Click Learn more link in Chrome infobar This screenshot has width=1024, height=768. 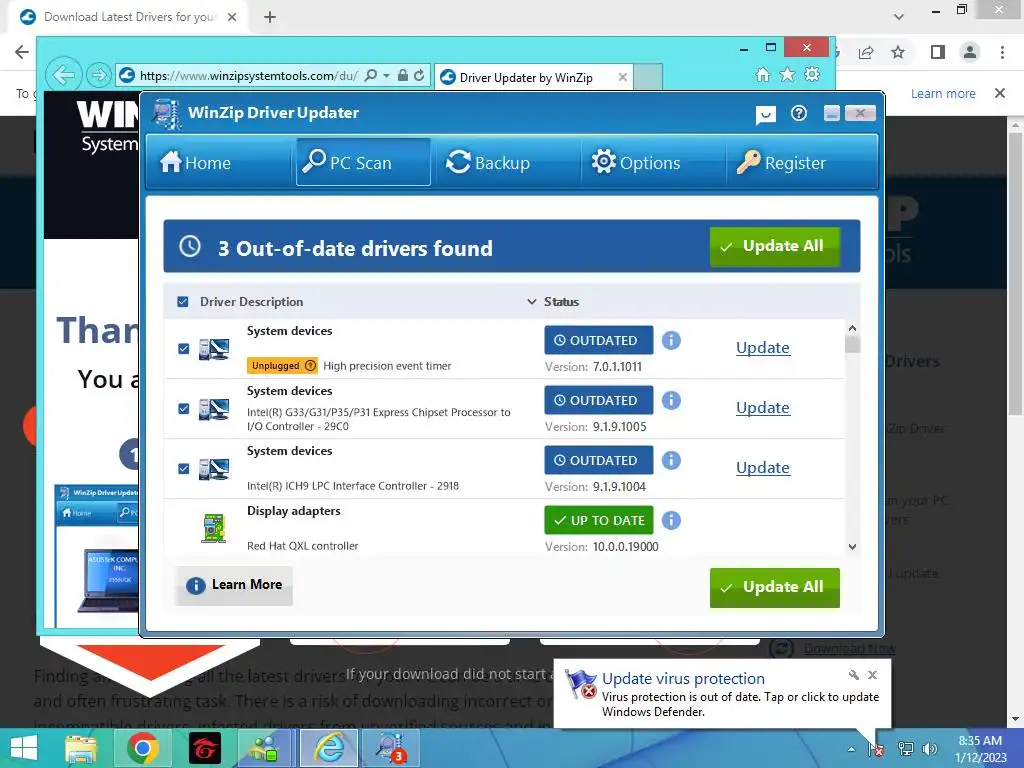pyautogui.click(x=943, y=93)
